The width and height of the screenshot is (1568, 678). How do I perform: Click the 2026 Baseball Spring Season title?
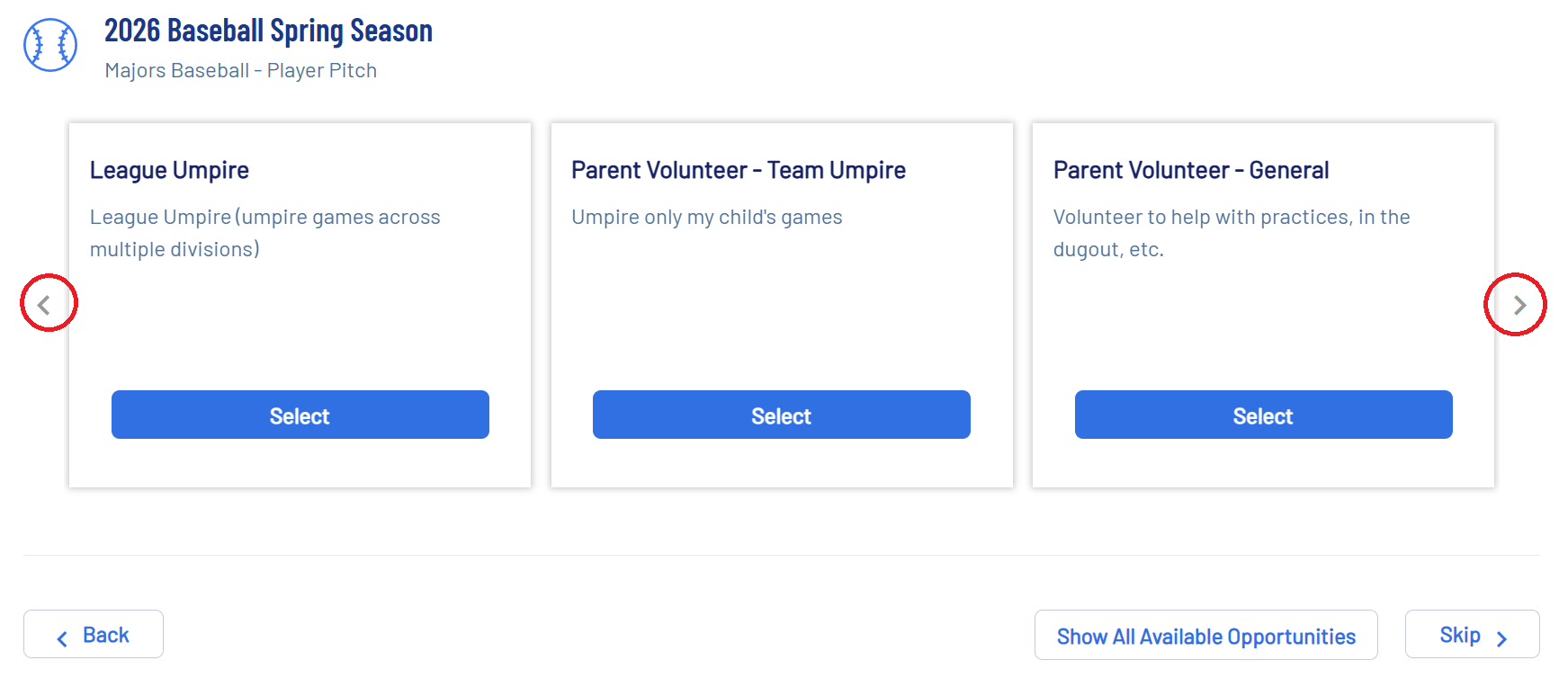pyautogui.click(x=268, y=31)
